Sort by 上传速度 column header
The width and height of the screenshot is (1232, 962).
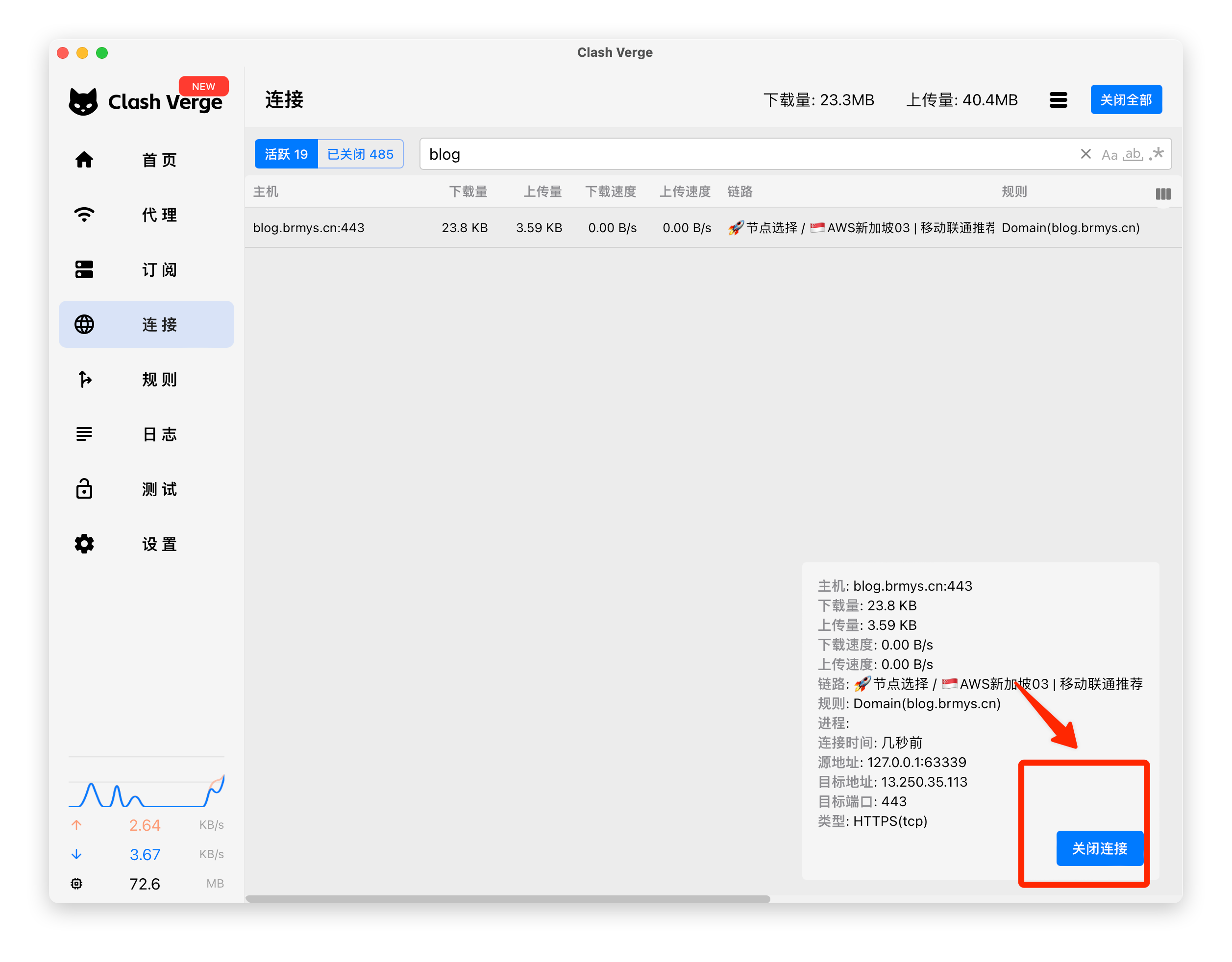click(x=685, y=192)
